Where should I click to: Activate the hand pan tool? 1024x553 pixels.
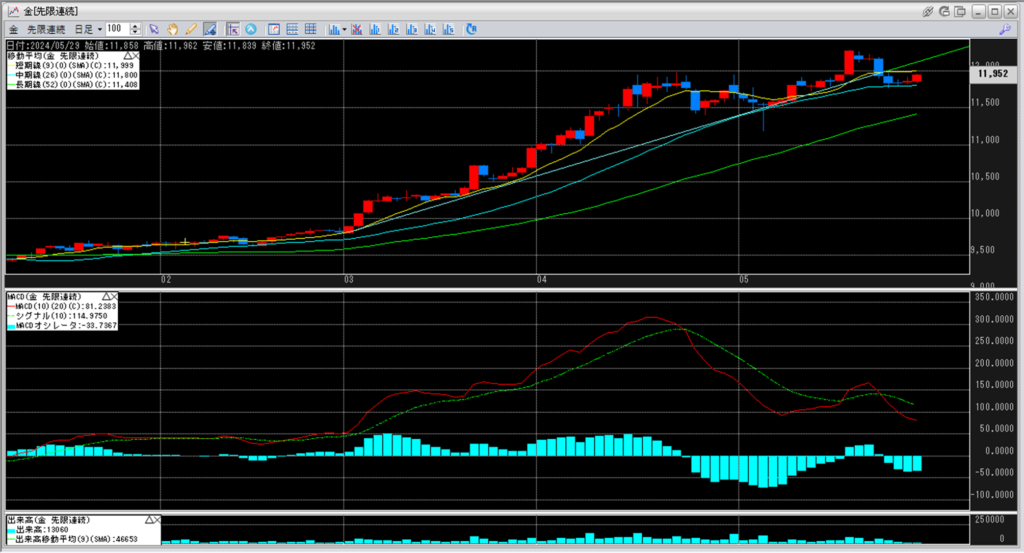pyautogui.click(x=172, y=29)
